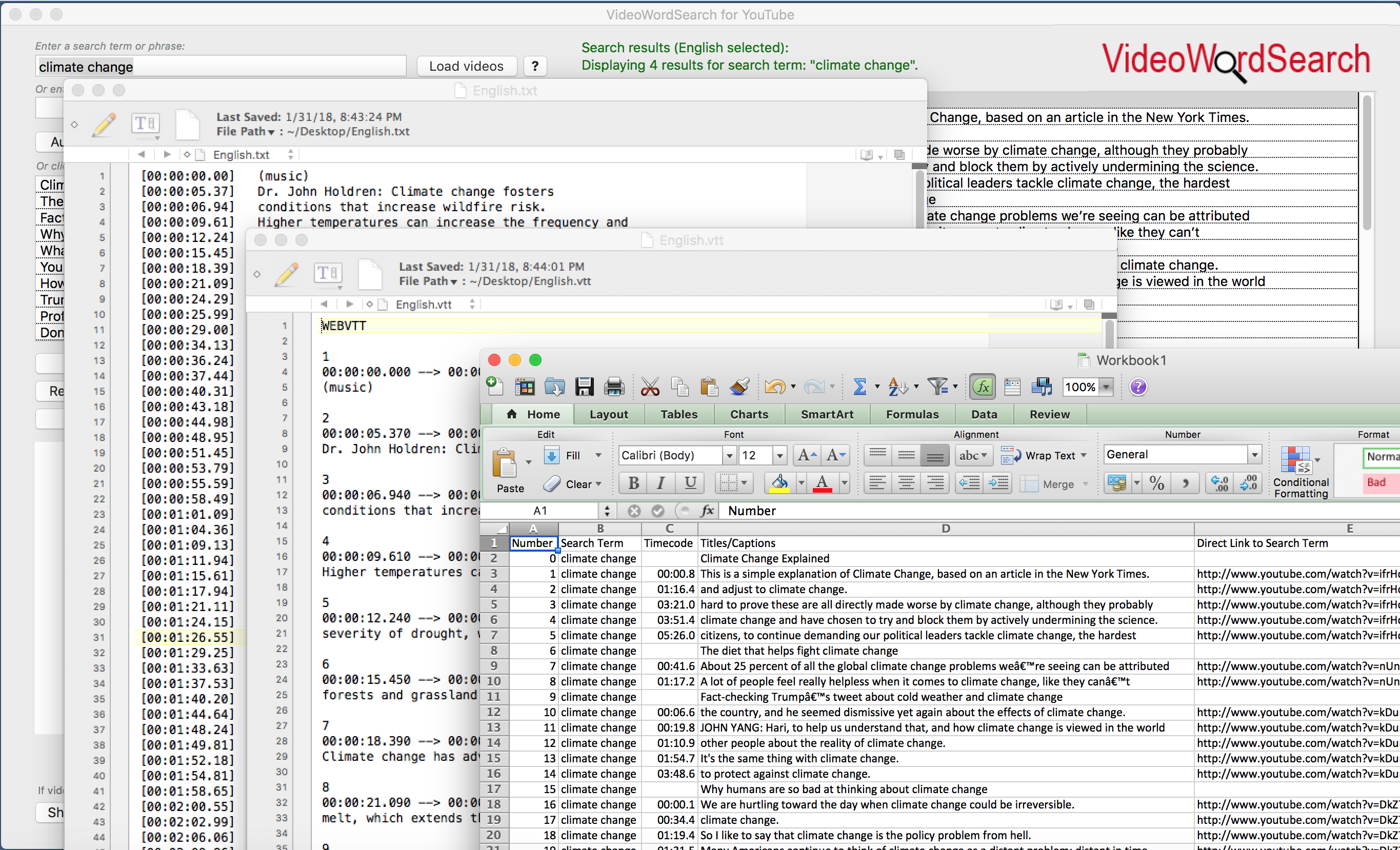Screen dimensions: 1400x850
Task: Open the General number format dropdown
Action: point(1254,455)
